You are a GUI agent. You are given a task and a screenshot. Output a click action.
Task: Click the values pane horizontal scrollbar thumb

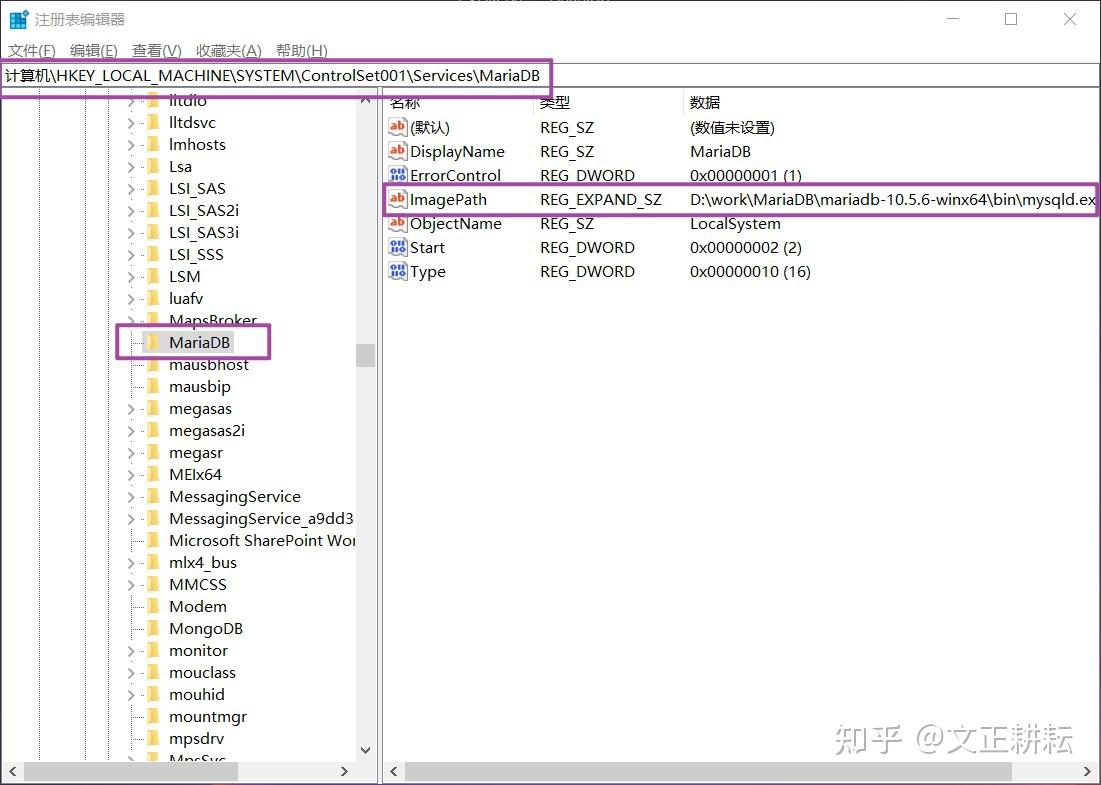(x=708, y=771)
